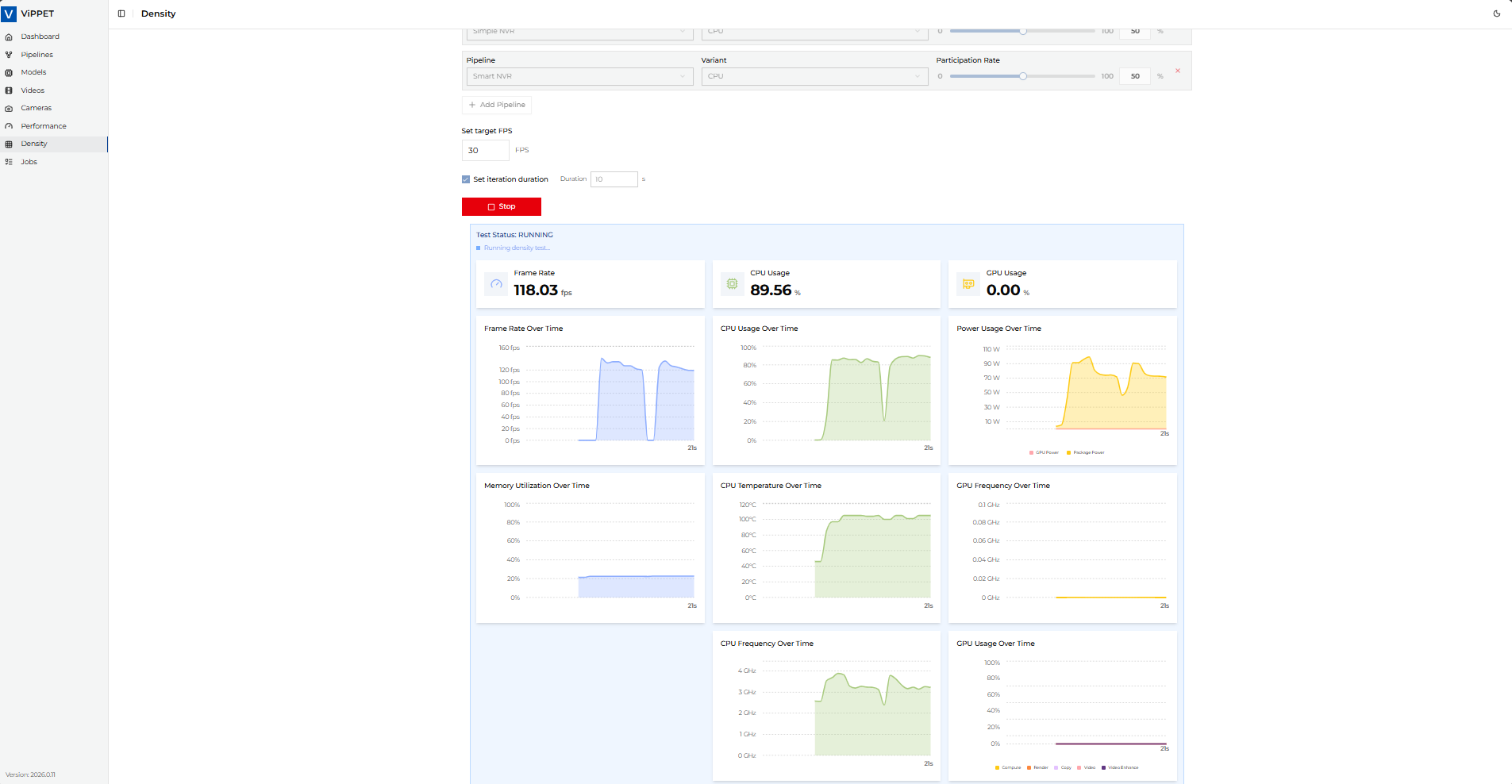1512x784 pixels.
Task: Remove the Smart NVR pipeline row
Action: click(x=1177, y=71)
